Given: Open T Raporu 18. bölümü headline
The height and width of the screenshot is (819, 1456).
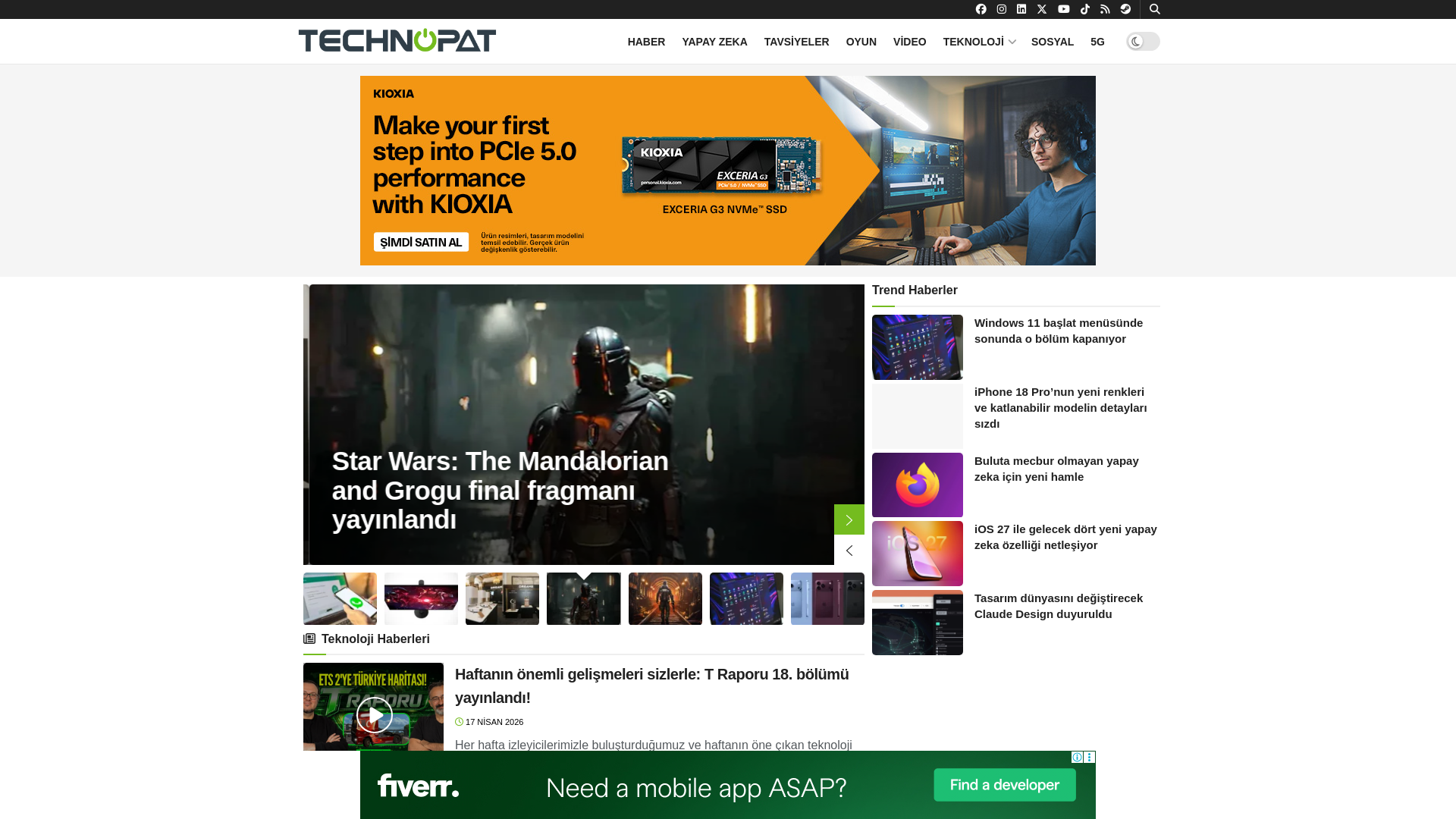Looking at the screenshot, I should (x=652, y=686).
